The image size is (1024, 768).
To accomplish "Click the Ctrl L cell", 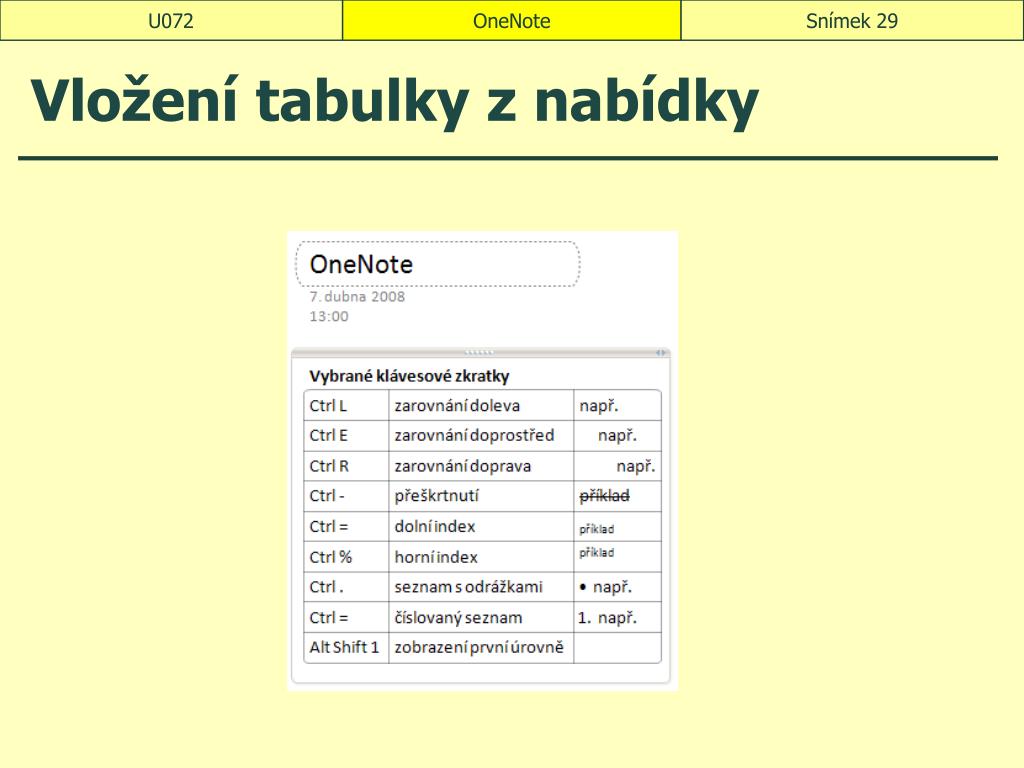I will 346,406.
